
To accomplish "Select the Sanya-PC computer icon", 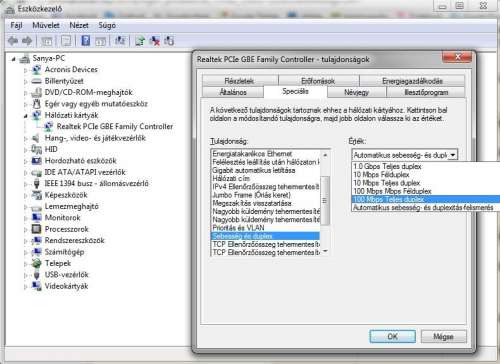I will coord(25,59).
